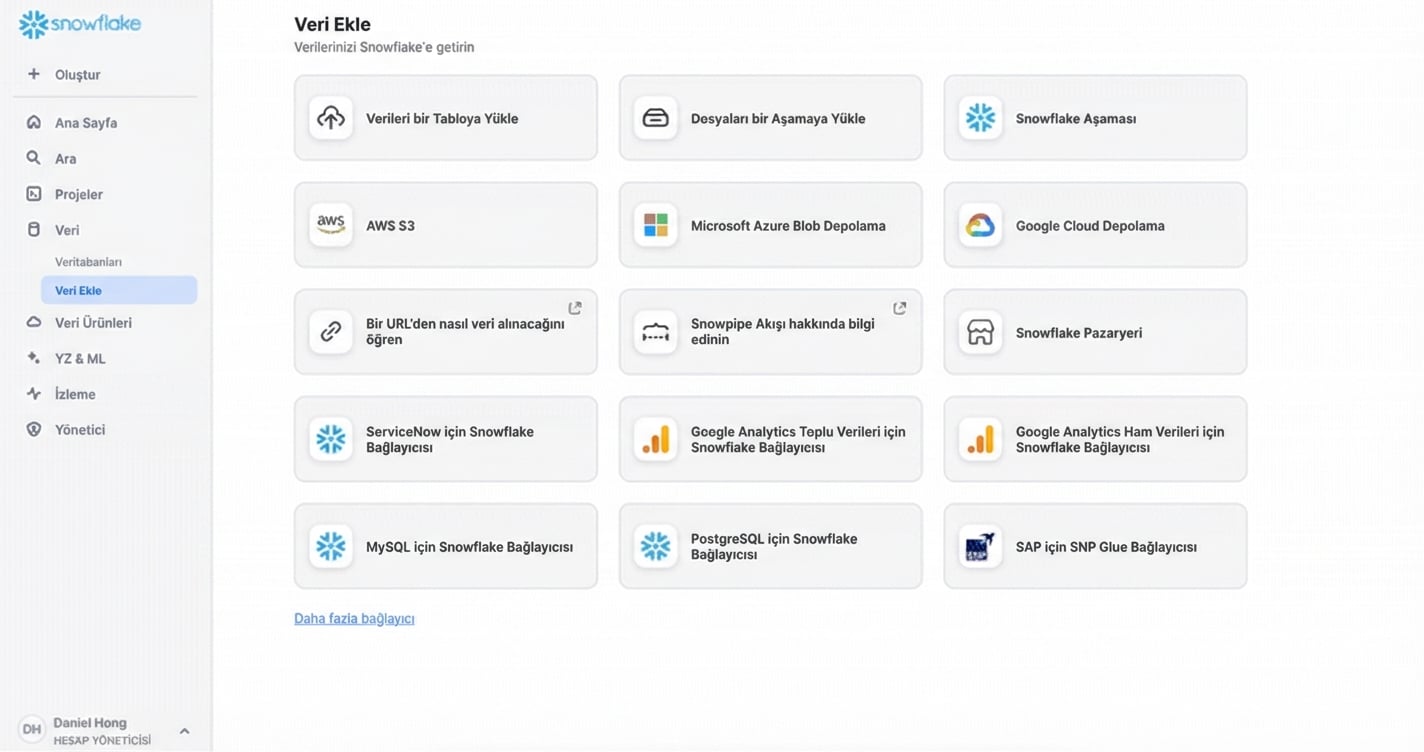
Task: Click the Snowflake logo in sidebar
Action: point(80,24)
